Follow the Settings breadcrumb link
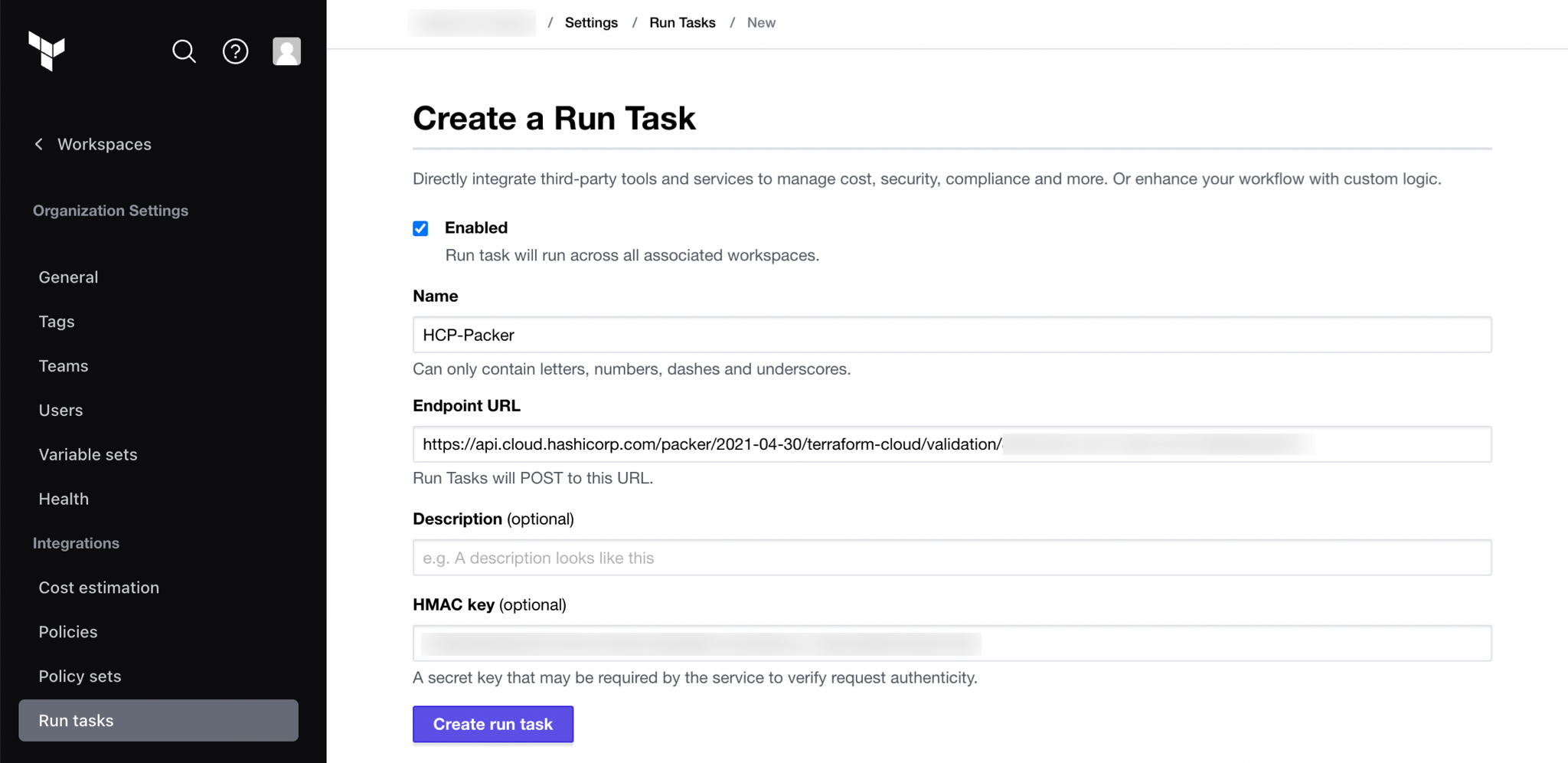Image resolution: width=1568 pixels, height=763 pixels. (591, 23)
